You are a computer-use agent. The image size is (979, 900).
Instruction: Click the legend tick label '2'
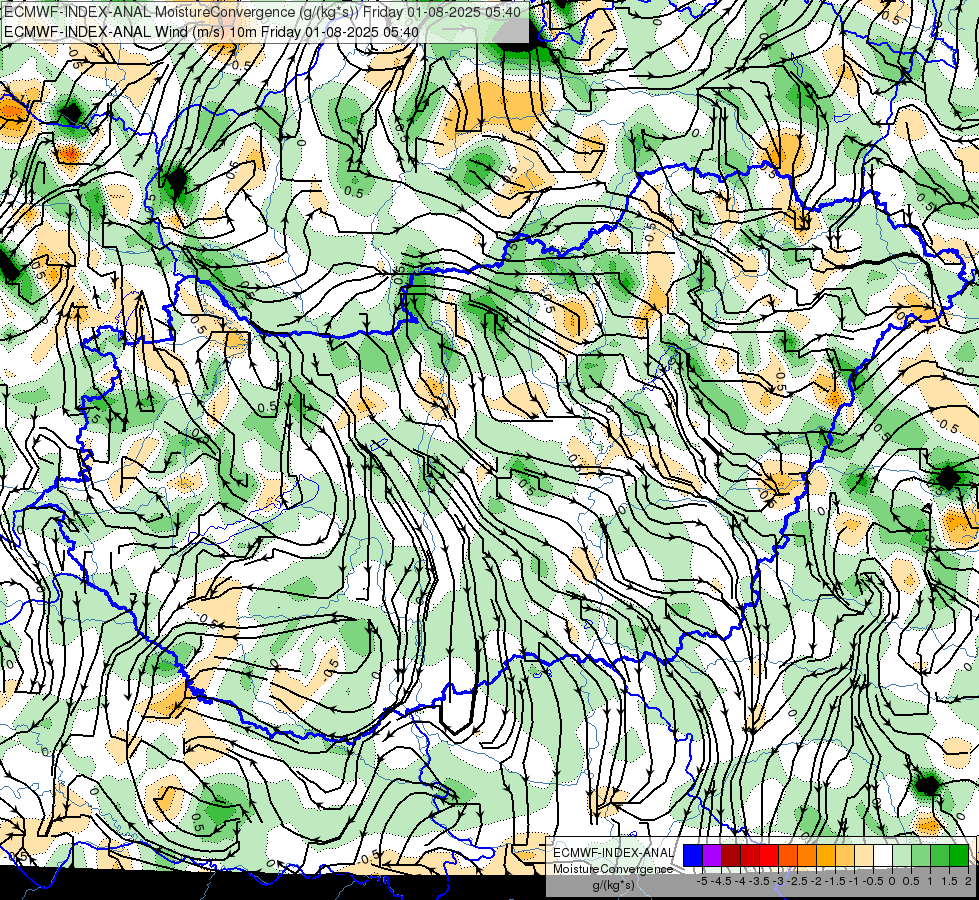click(x=968, y=881)
